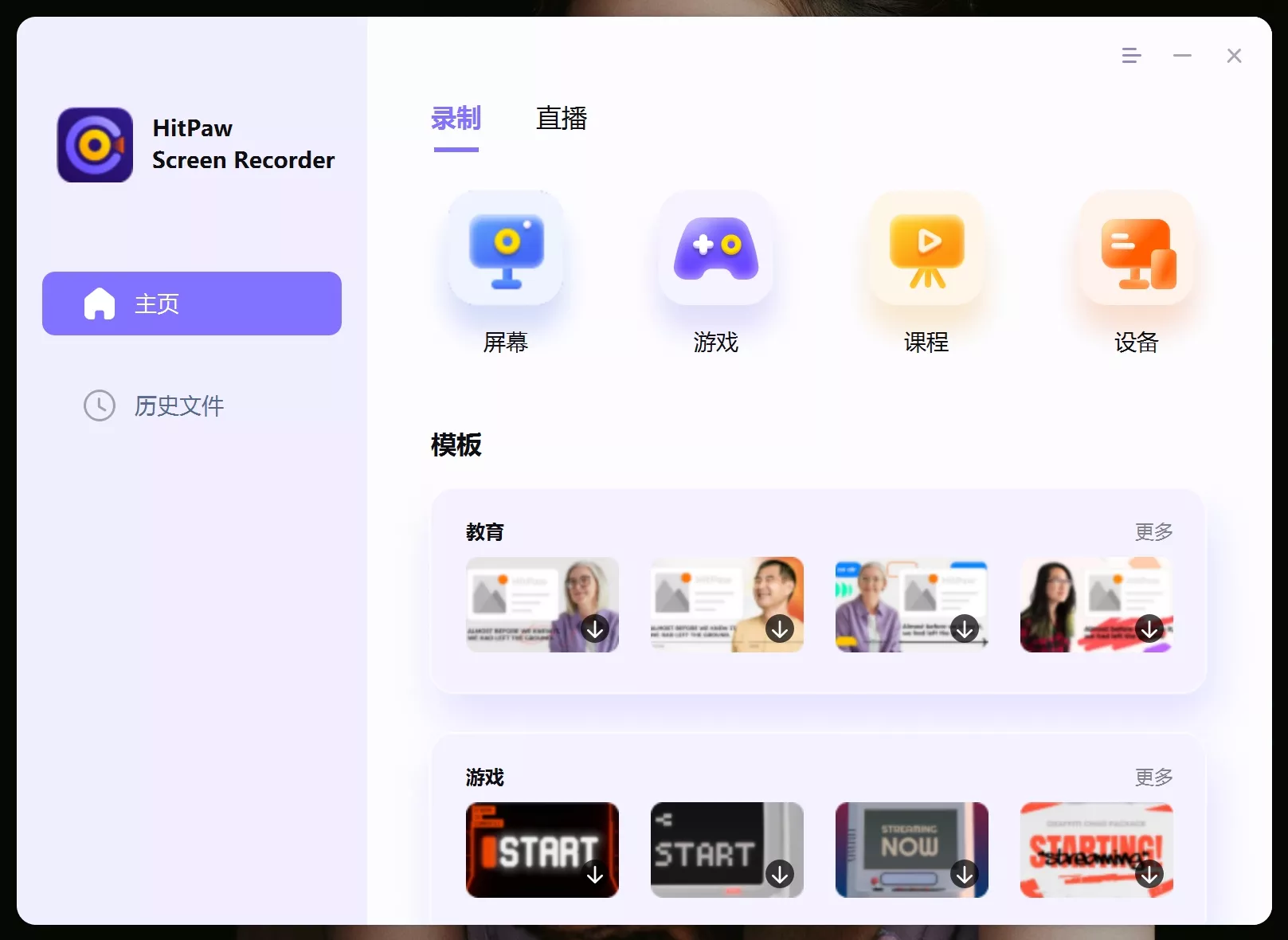Select the 主页 sidebar button

click(x=191, y=303)
